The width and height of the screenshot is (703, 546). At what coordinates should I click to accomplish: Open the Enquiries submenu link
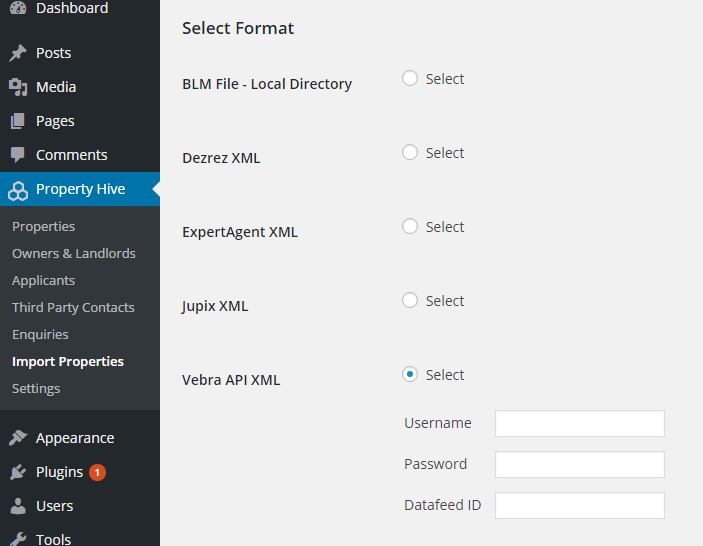[40, 334]
